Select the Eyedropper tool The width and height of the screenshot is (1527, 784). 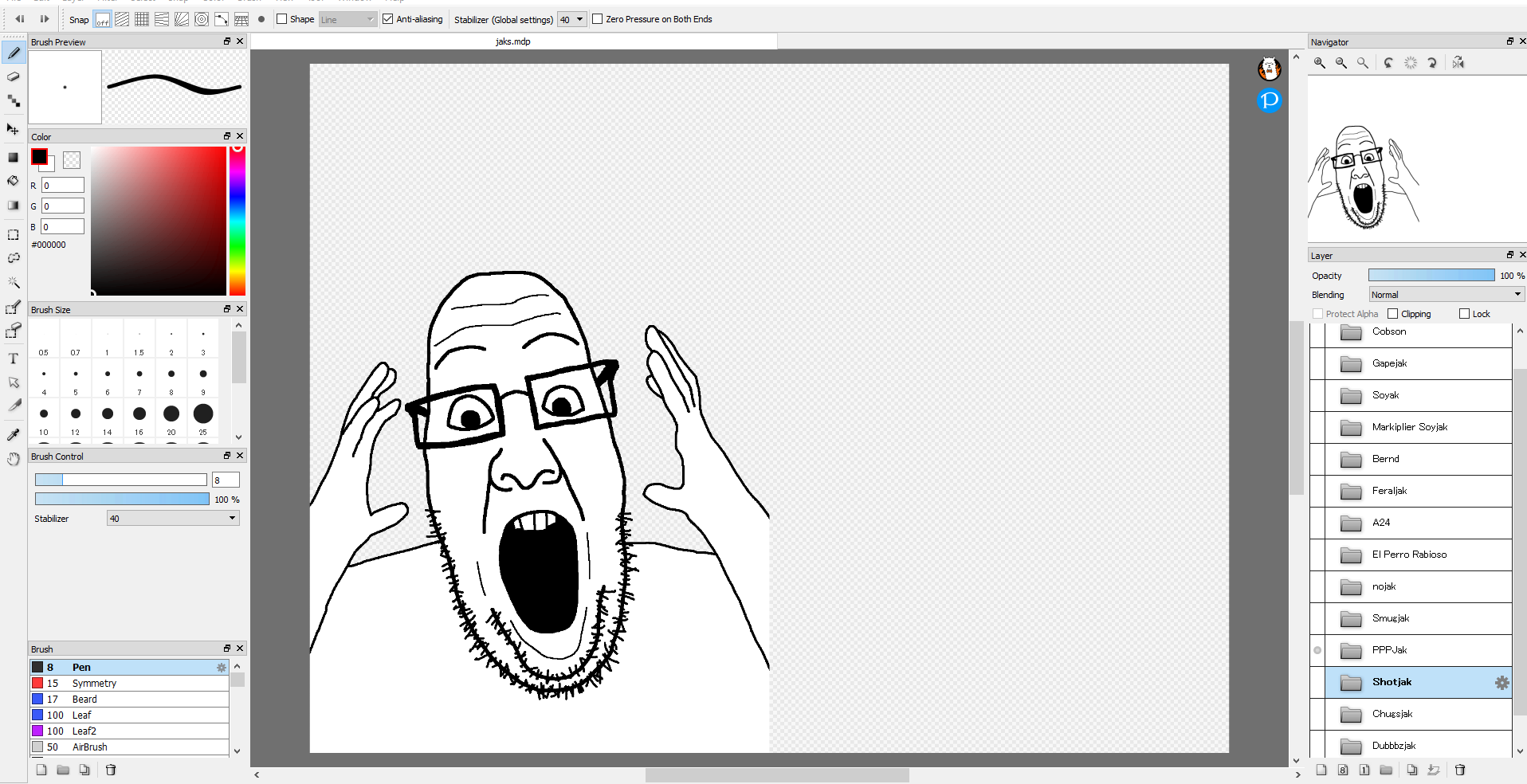click(x=14, y=434)
